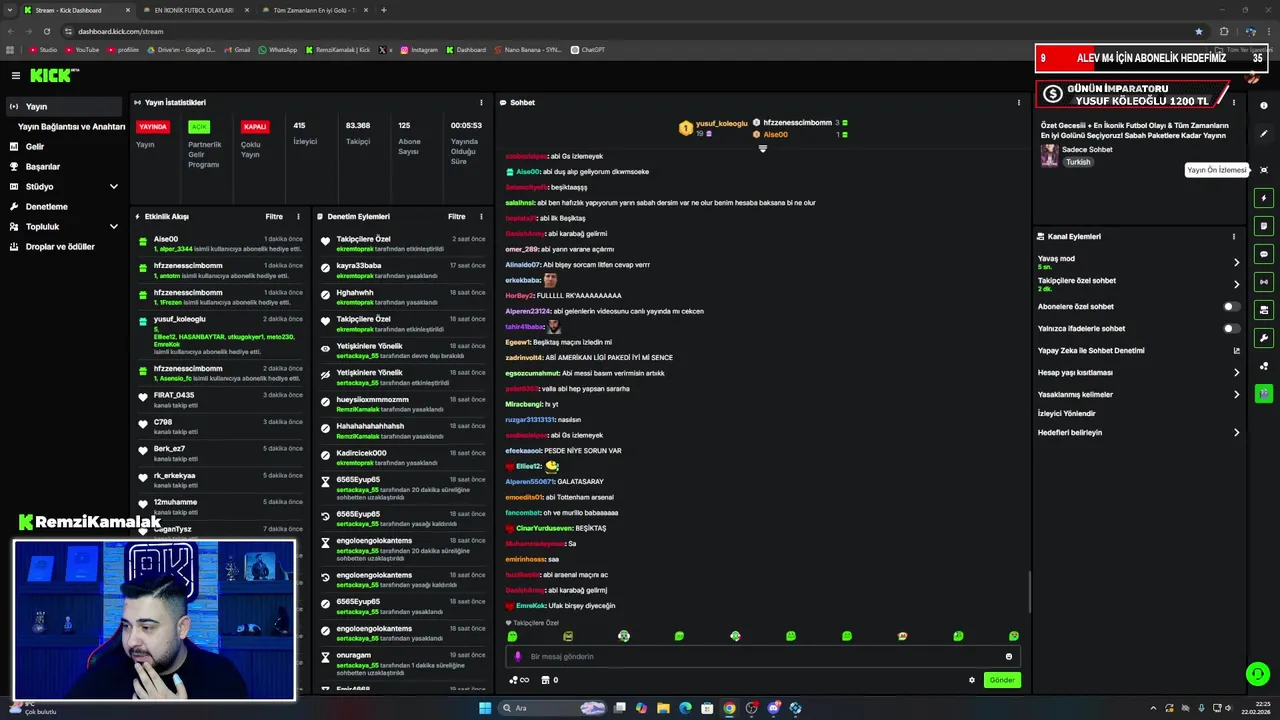Open Yayın Ön İzlemesi stream preview icon

tap(1264, 170)
